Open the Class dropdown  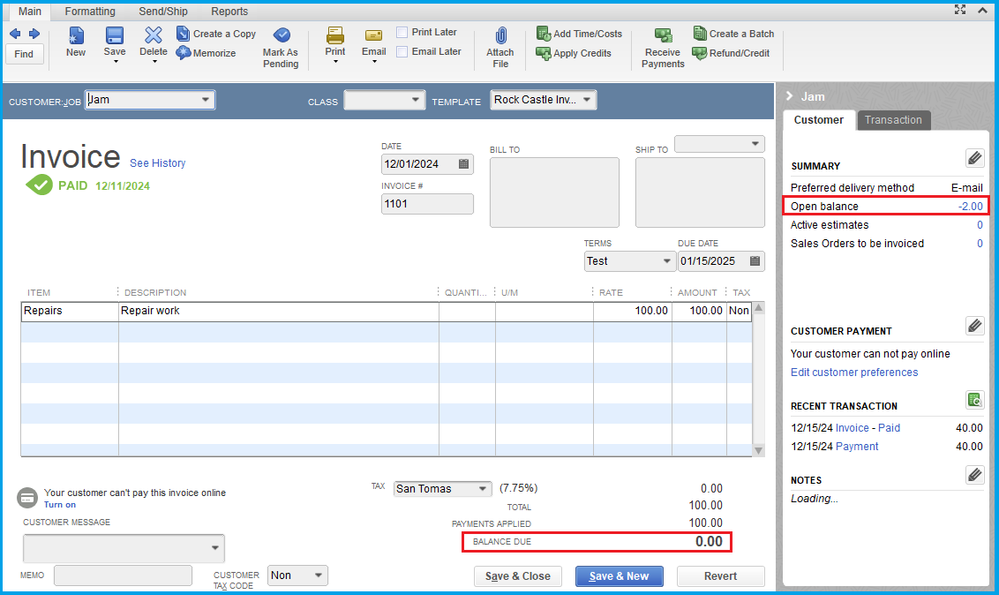415,100
